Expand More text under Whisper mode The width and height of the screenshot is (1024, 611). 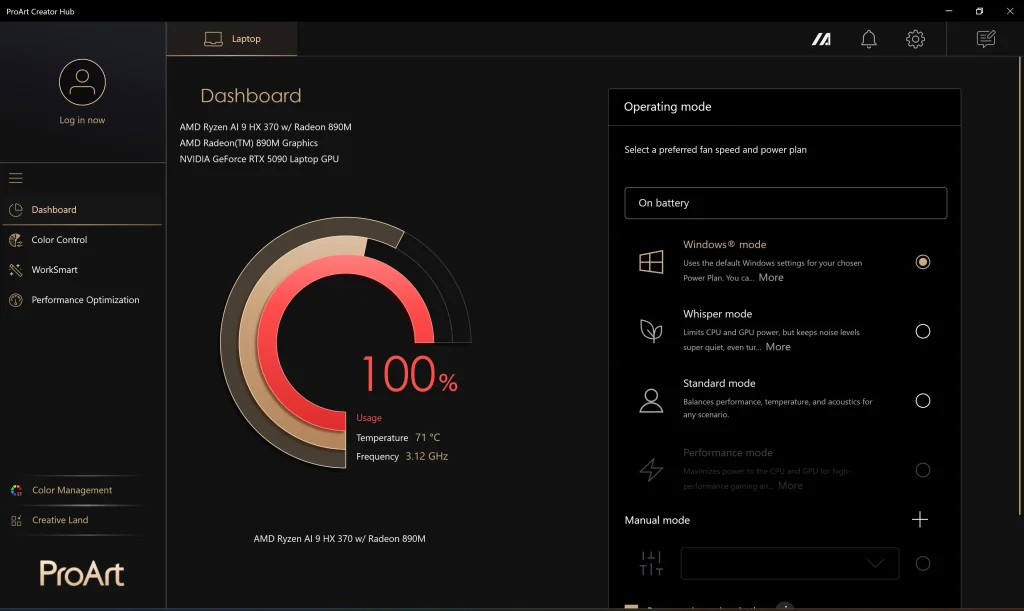tap(778, 347)
